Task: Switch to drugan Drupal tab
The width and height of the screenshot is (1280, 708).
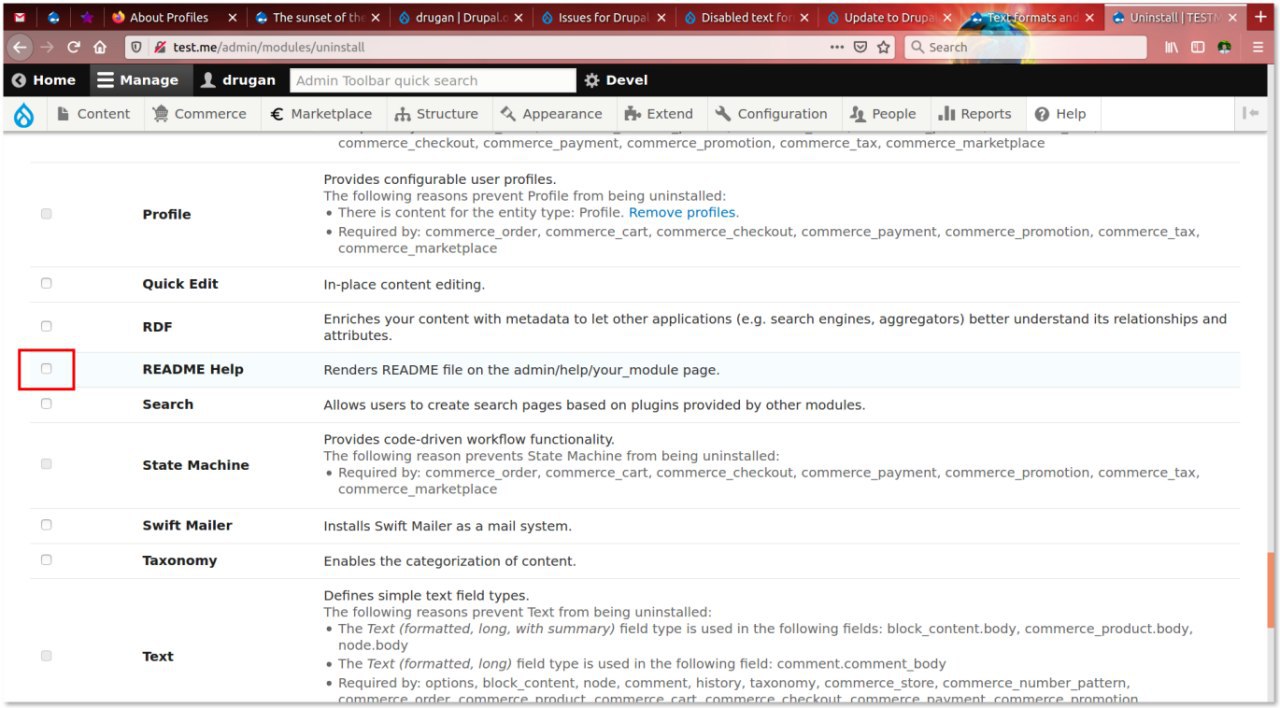Action: pos(461,18)
